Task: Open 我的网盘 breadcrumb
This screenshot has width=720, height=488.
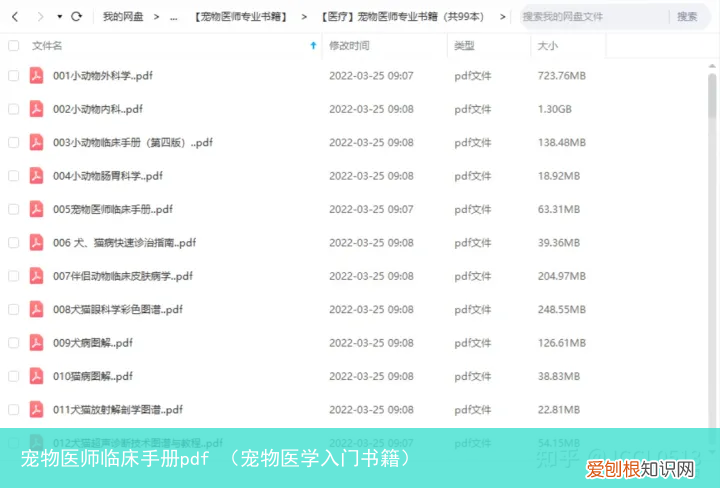Action: pyautogui.click(x=123, y=17)
